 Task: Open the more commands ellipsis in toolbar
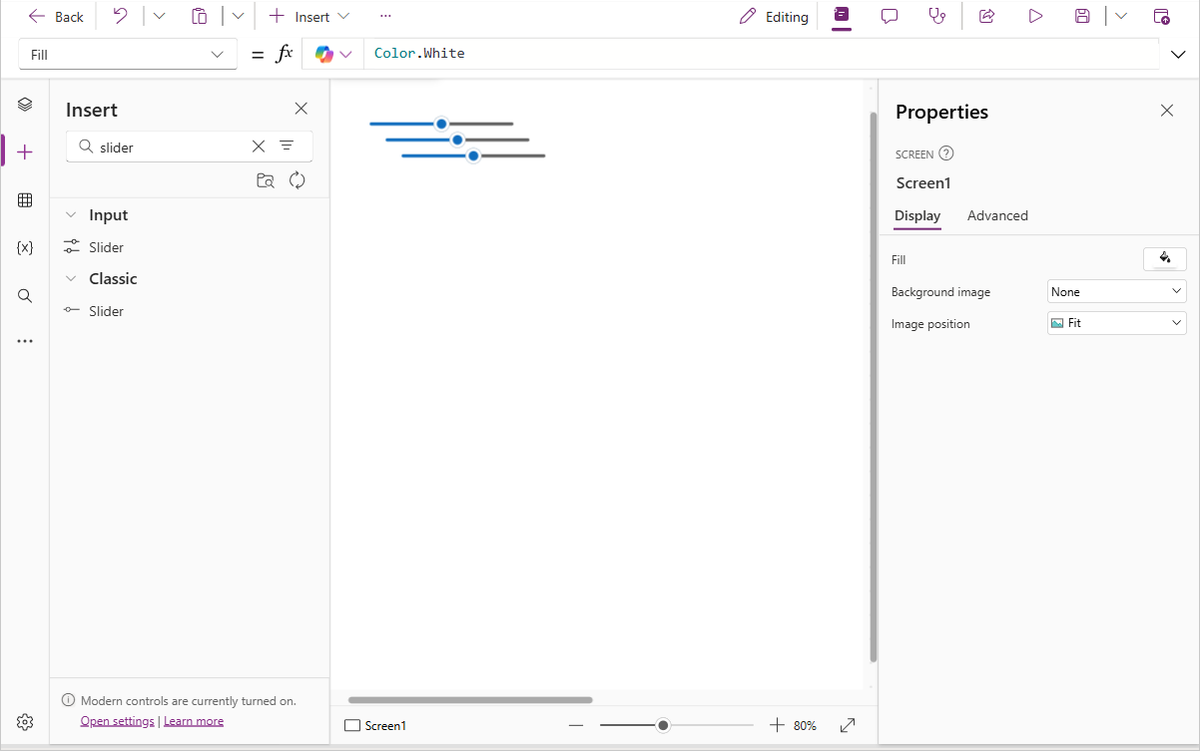386,17
